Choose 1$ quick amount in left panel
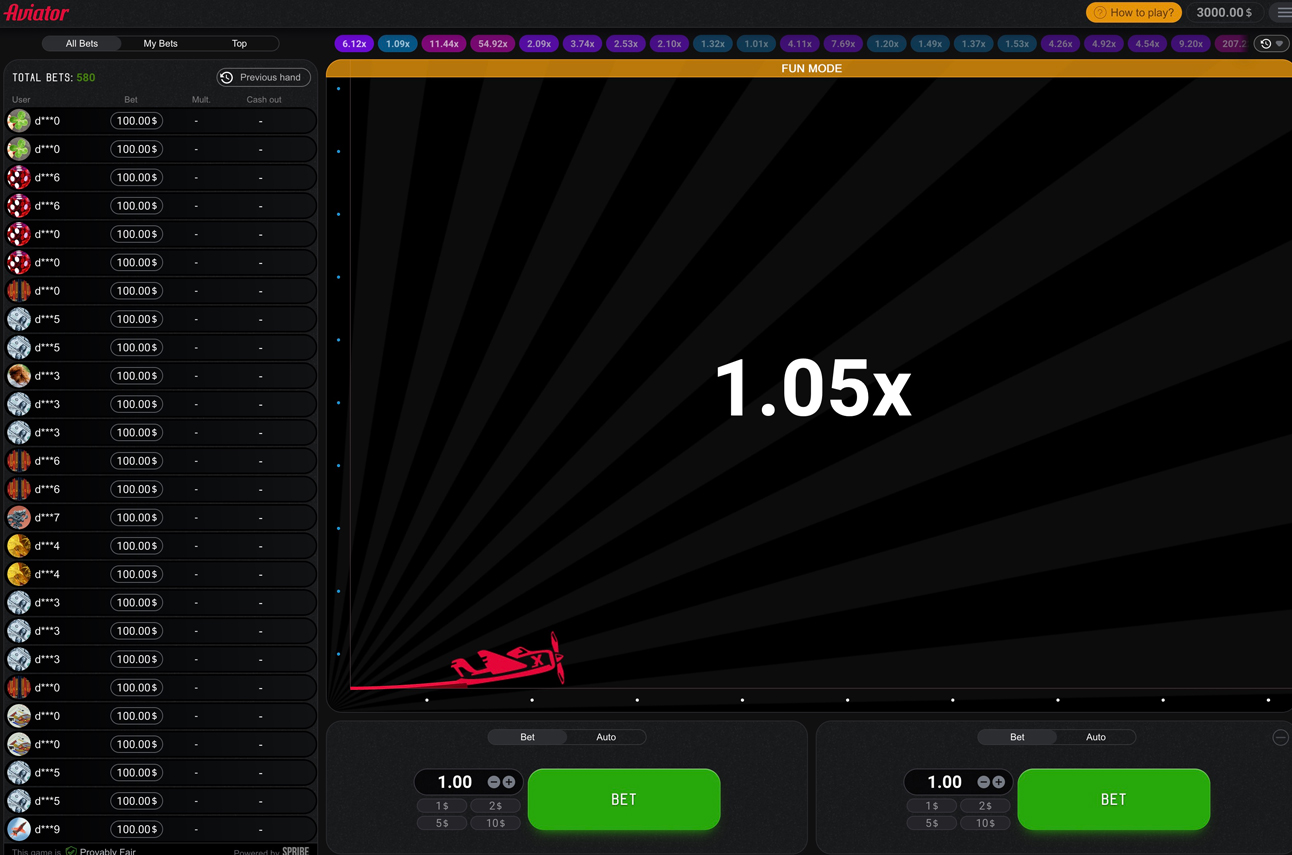The width and height of the screenshot is (1292, 855). (x=442, y=805)
